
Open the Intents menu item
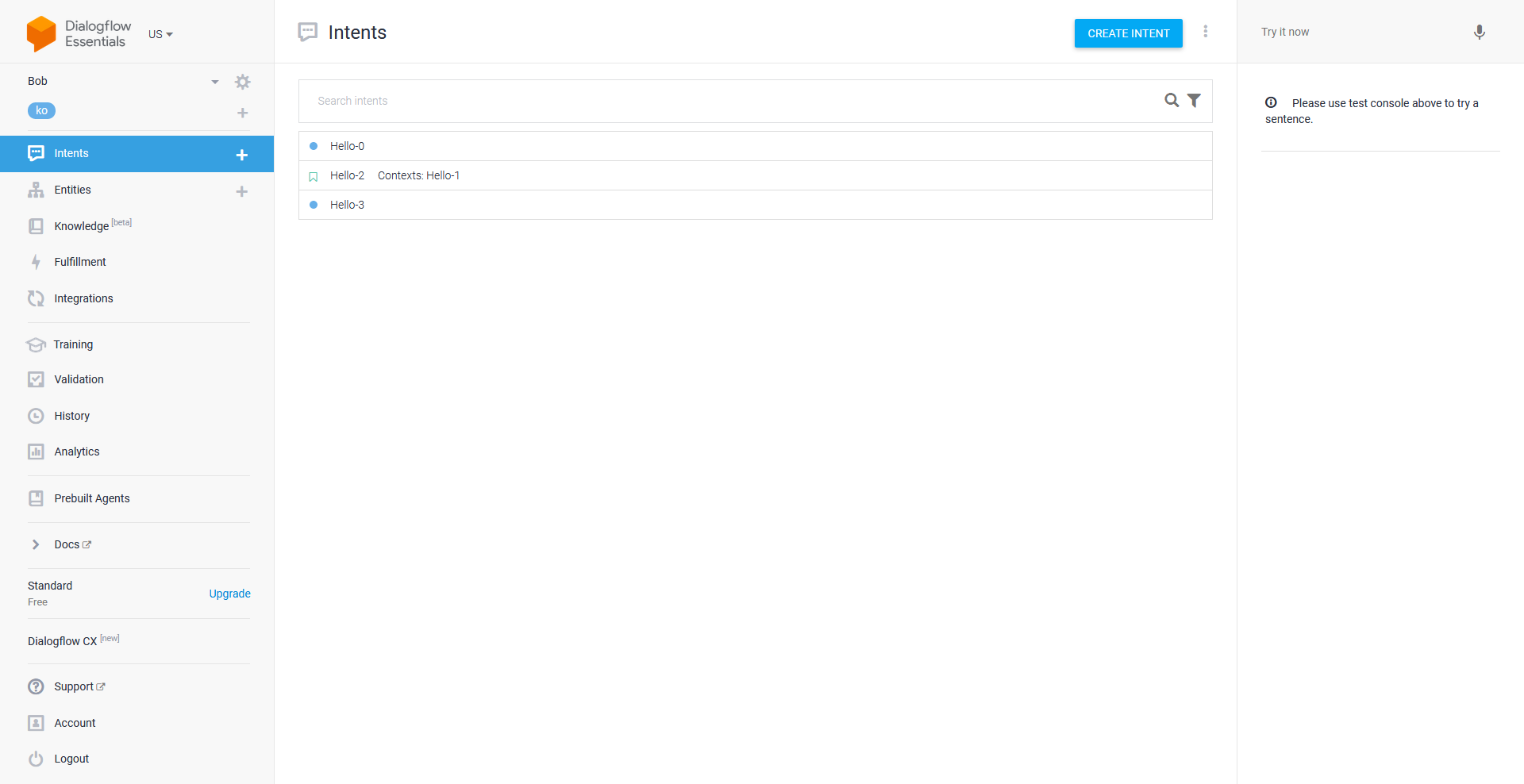(x=137, y=154)
